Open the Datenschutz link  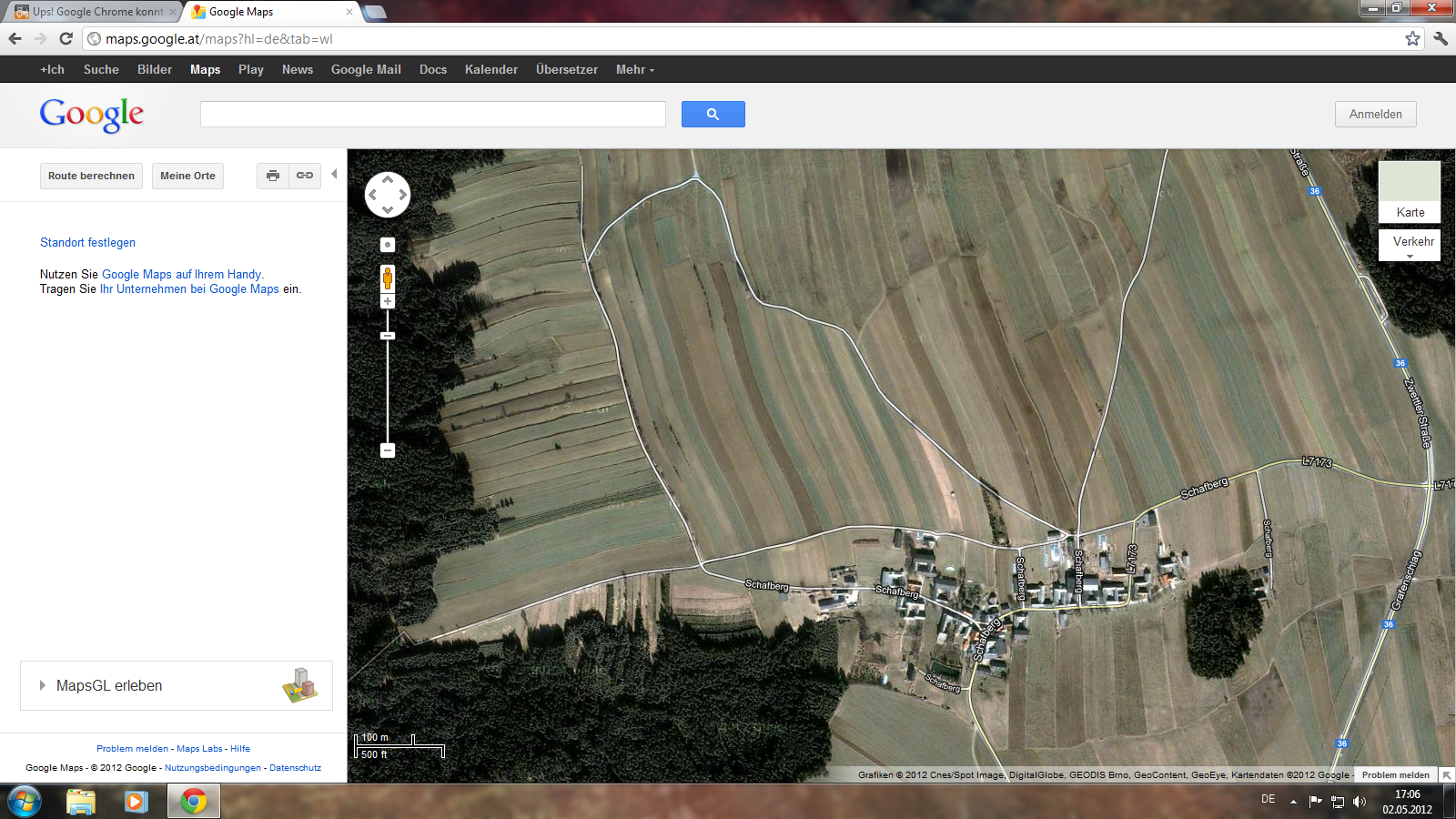coord(295,768)
